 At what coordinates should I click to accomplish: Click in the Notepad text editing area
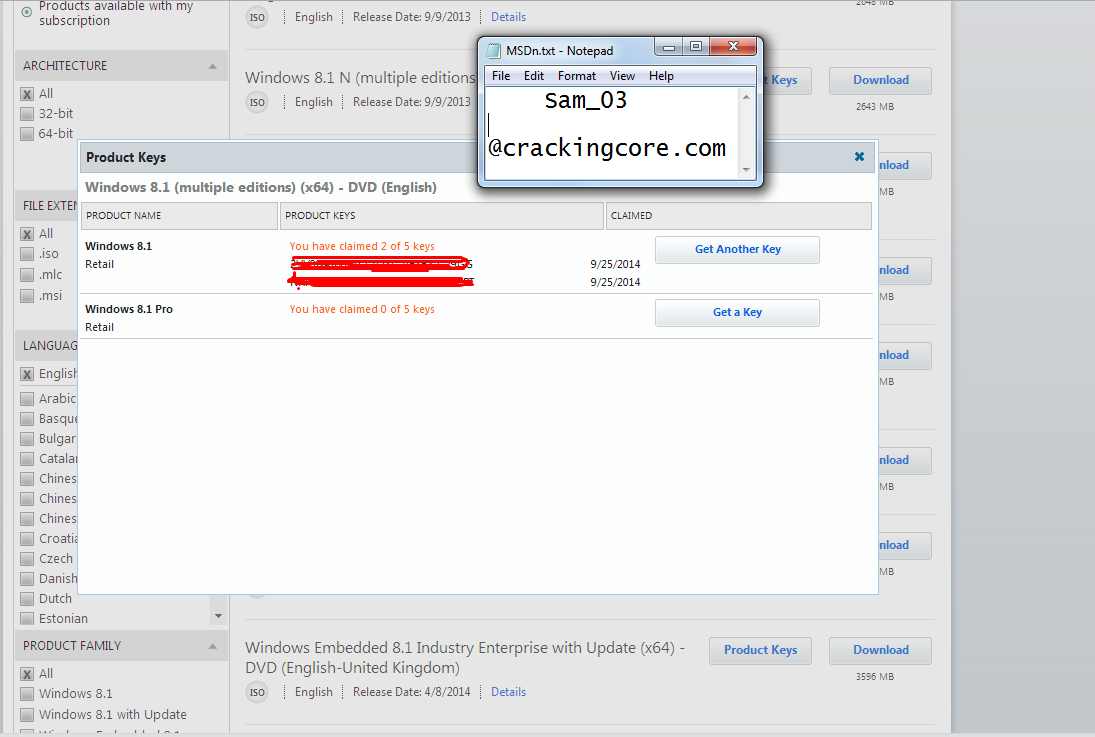[612, 133]
